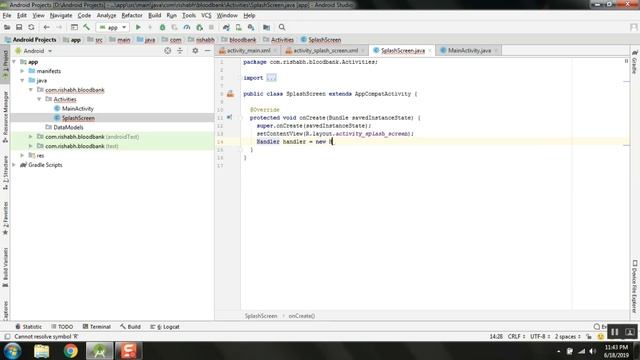640x360 pixels.
Task: Open the Logcat tool window
Action: click(165, 327)
